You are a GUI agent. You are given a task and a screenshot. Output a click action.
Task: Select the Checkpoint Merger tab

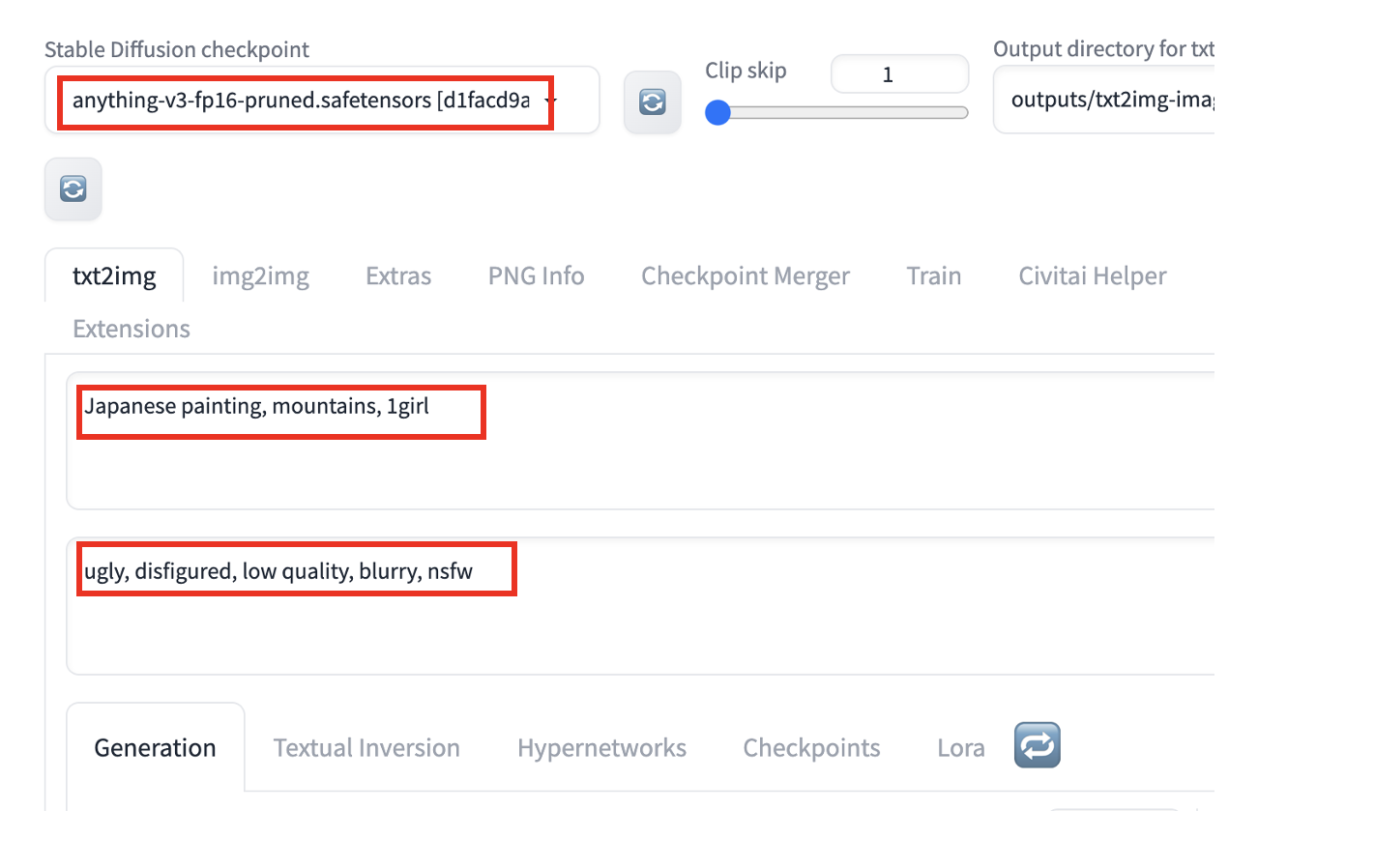coord(745,276)
